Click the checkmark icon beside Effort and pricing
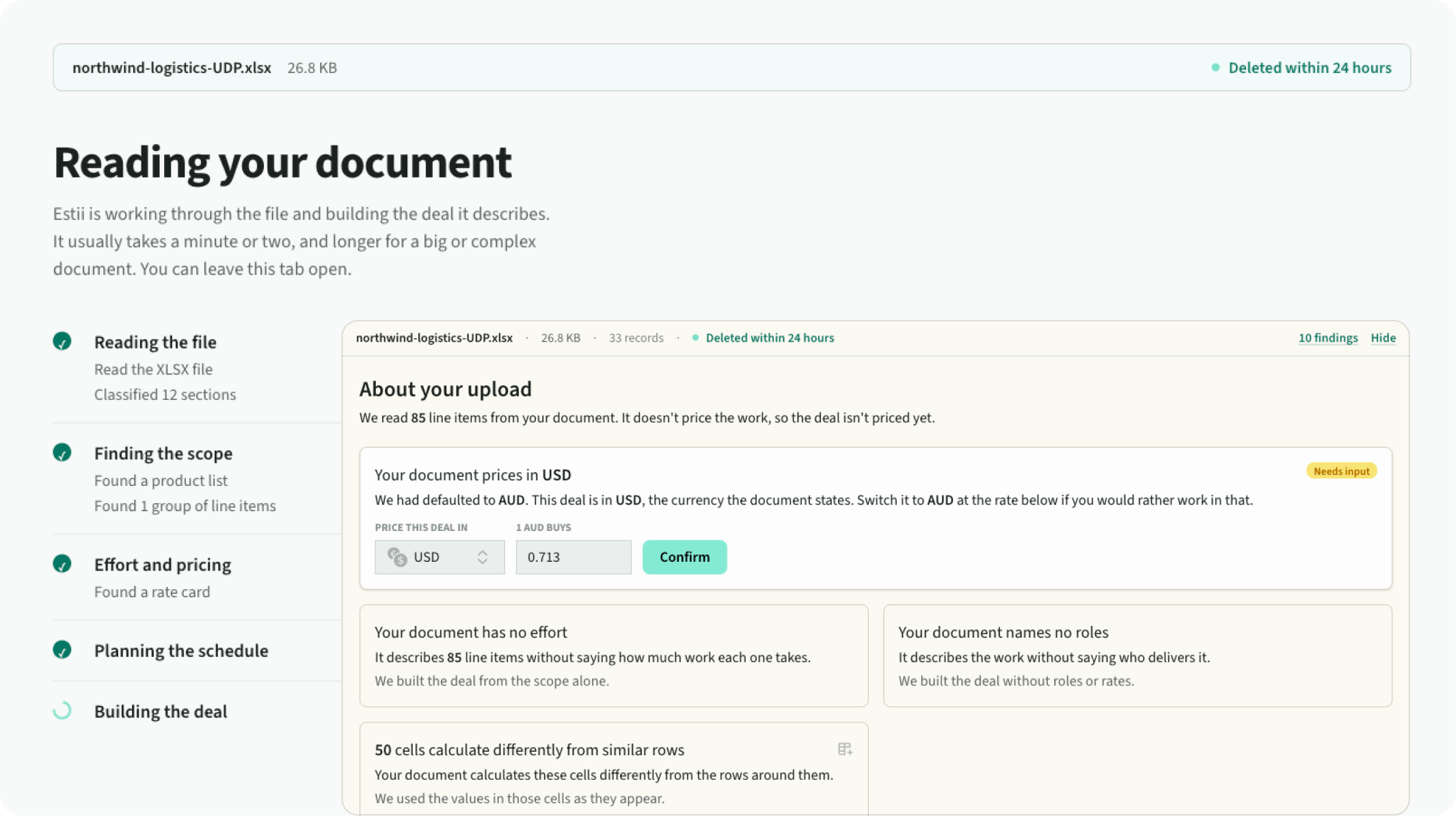Image resolution: width=1456 pixels, height=816 pixels. (x=62, y=564)
